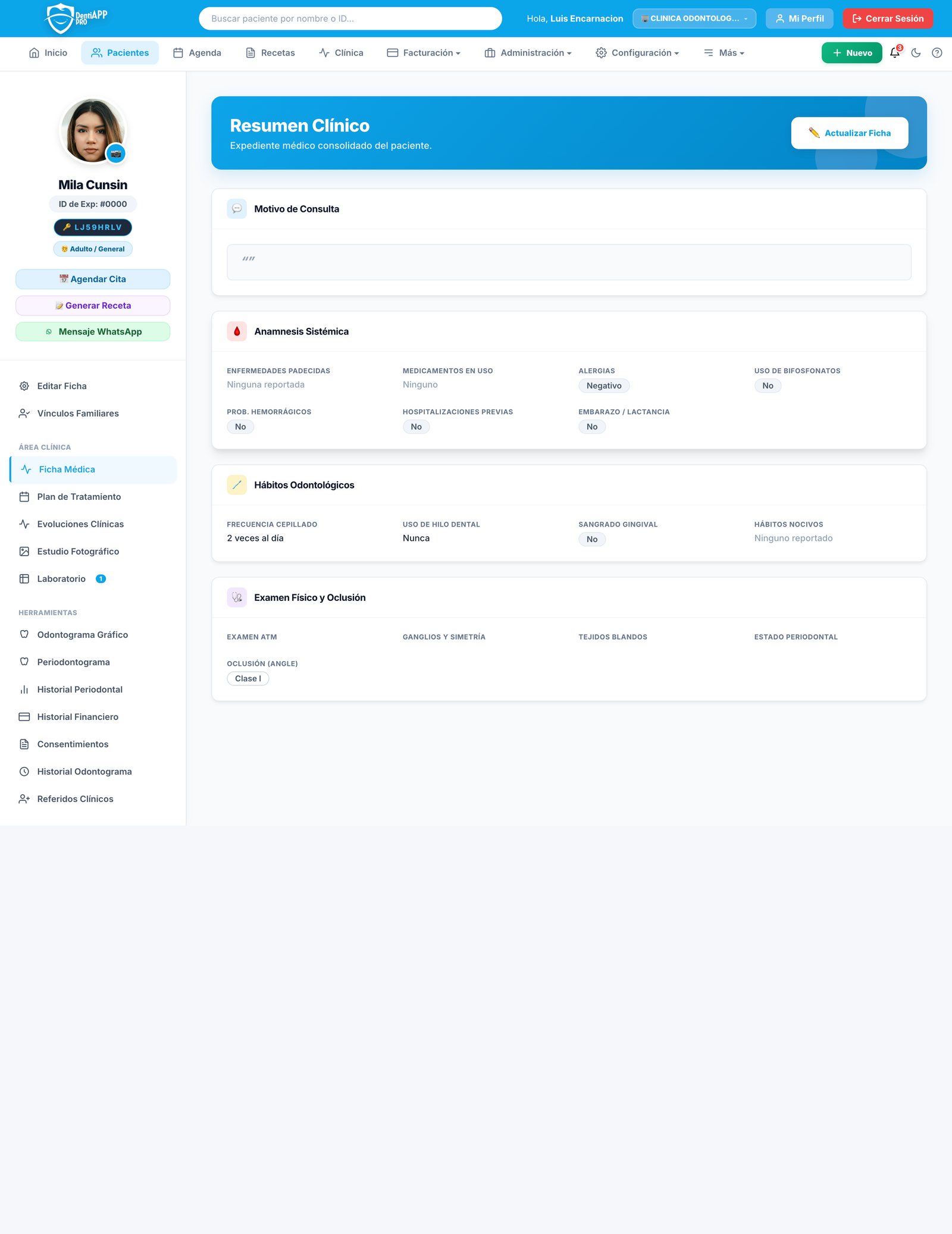
Task: Toggle dark mode moon icon
Action: point(916,53)
